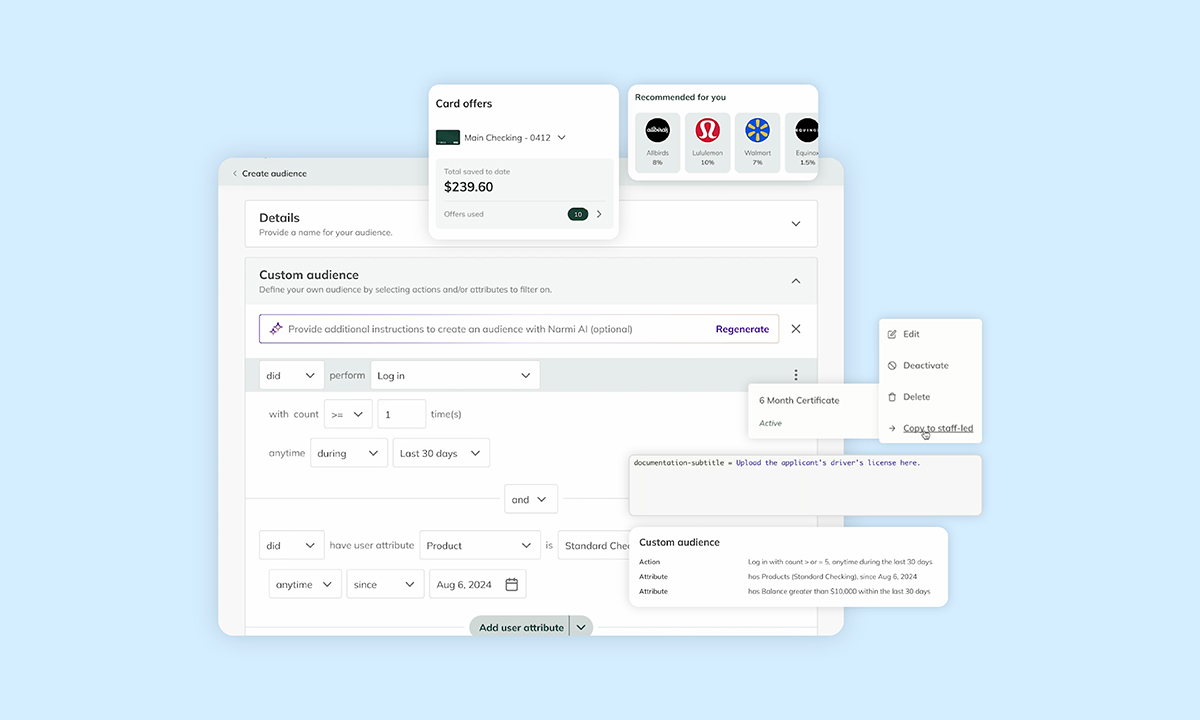Select the Equinox offer logo

(806, 130)
